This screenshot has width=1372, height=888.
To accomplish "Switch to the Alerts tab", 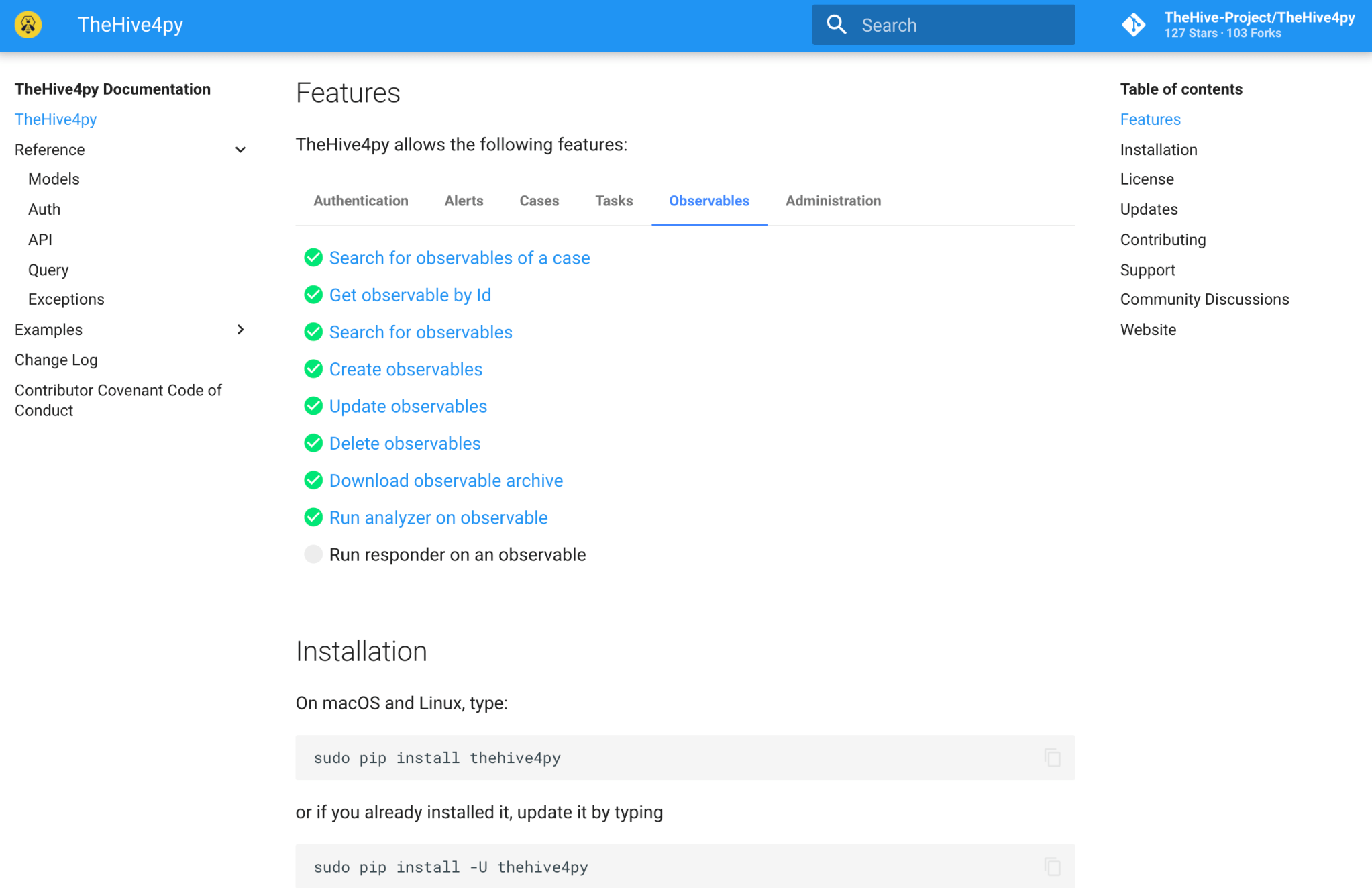I will 464,201.
